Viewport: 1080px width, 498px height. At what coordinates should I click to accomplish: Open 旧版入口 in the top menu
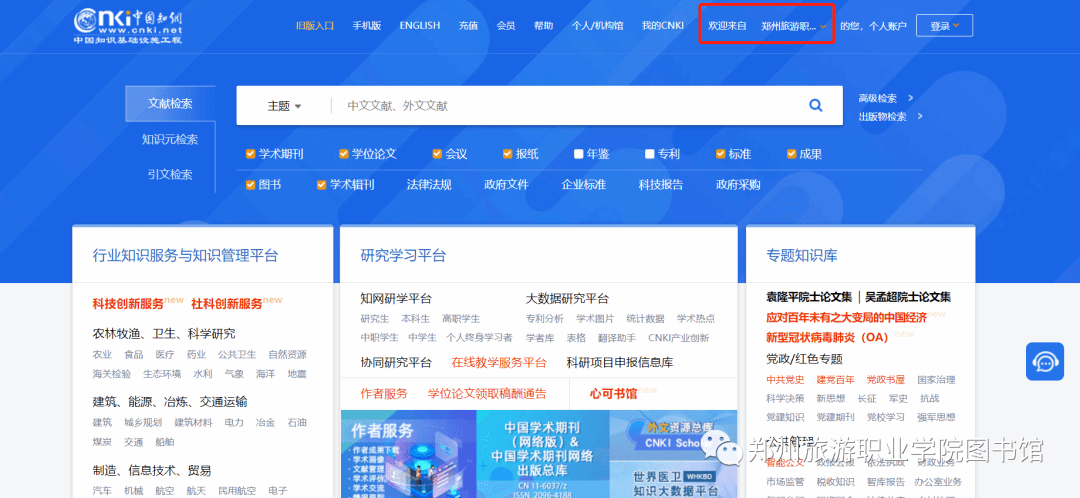pos(314,26)
